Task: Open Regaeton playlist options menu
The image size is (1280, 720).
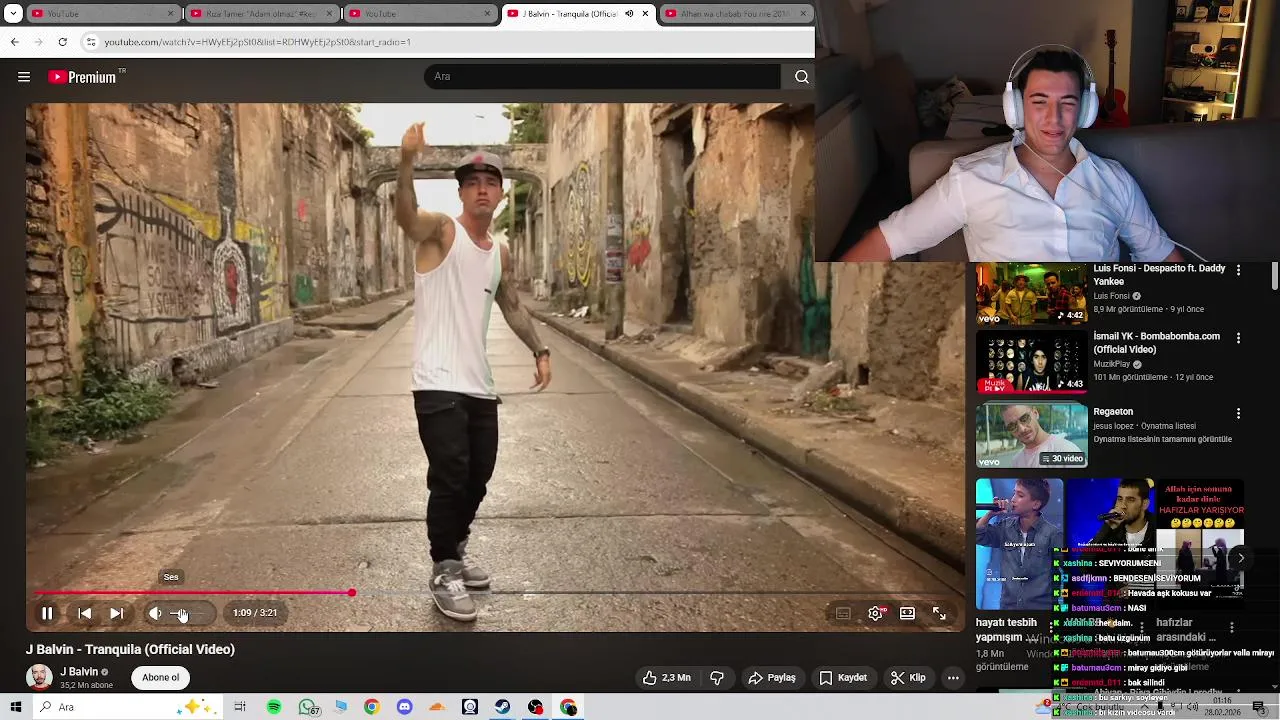Action: (x=1238, y=413)
